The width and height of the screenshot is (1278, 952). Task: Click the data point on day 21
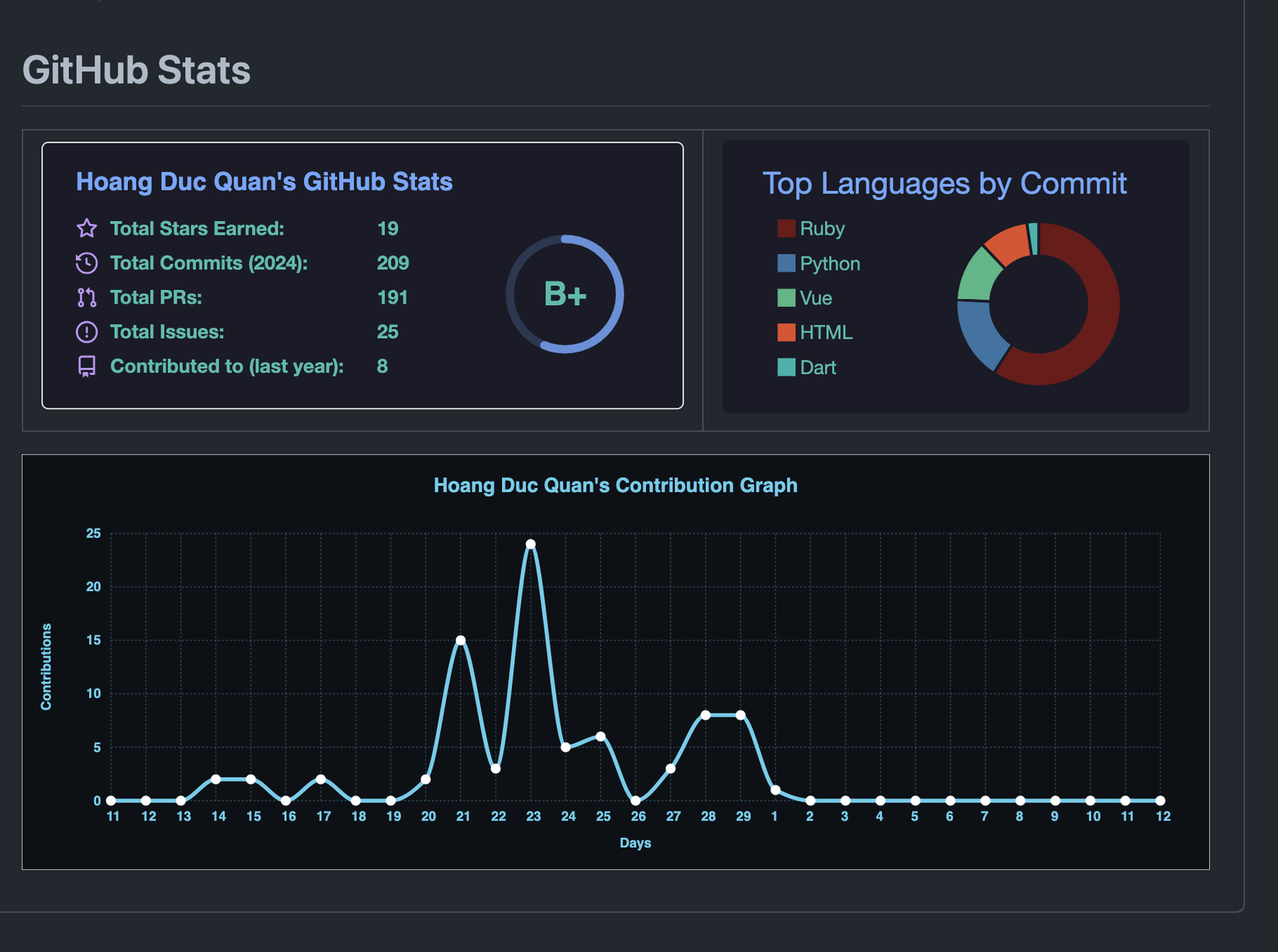pos(461,641)
